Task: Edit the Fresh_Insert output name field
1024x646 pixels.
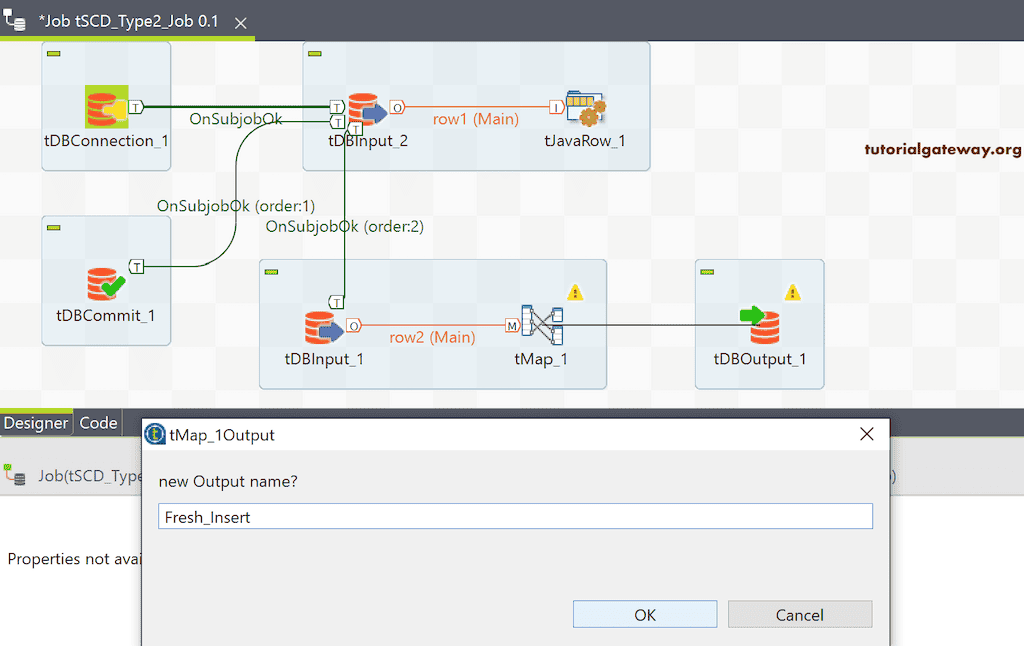Action: tap(514, 516)
